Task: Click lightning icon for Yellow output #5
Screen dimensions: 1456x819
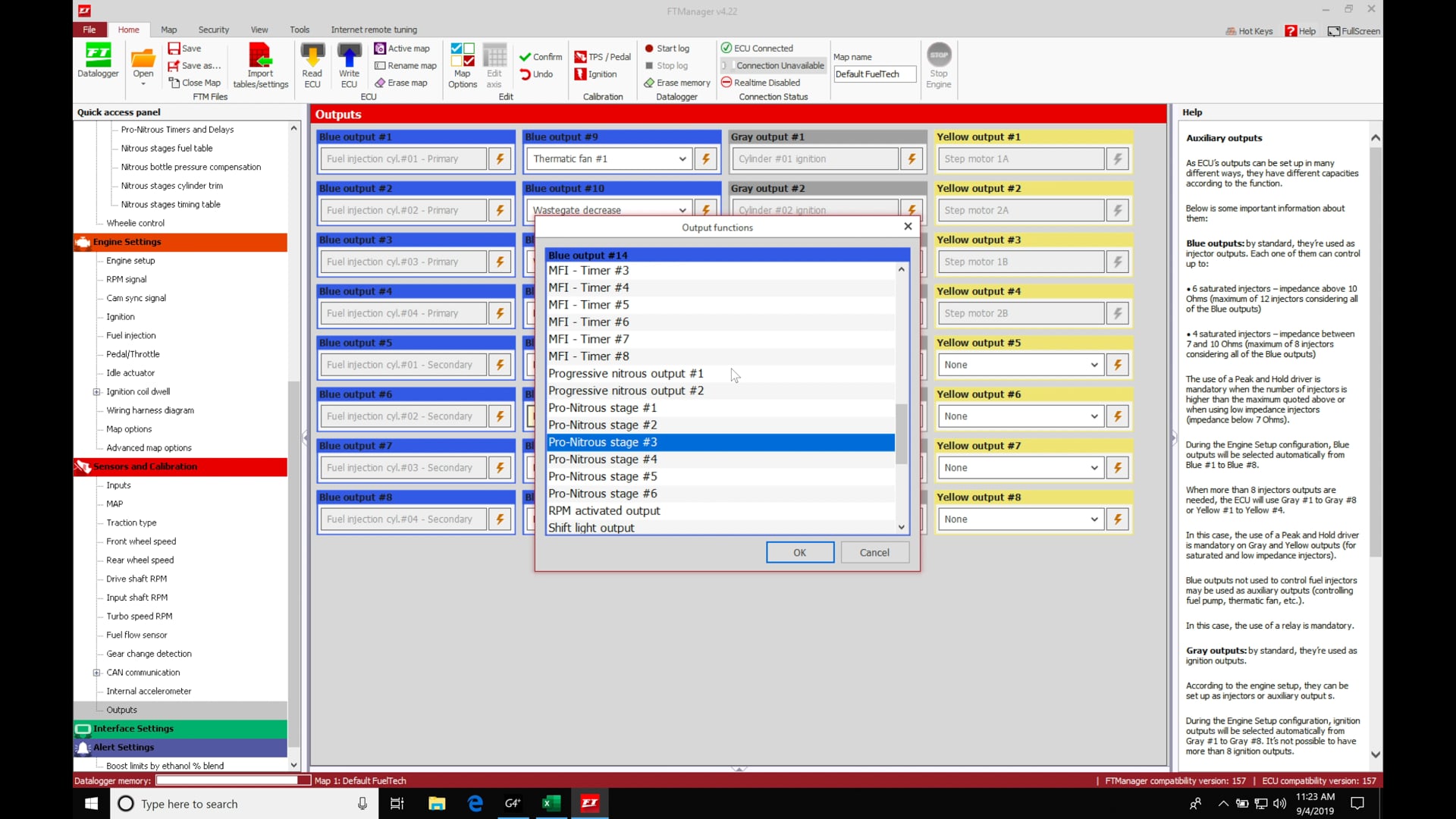Action: point(1117,365)
